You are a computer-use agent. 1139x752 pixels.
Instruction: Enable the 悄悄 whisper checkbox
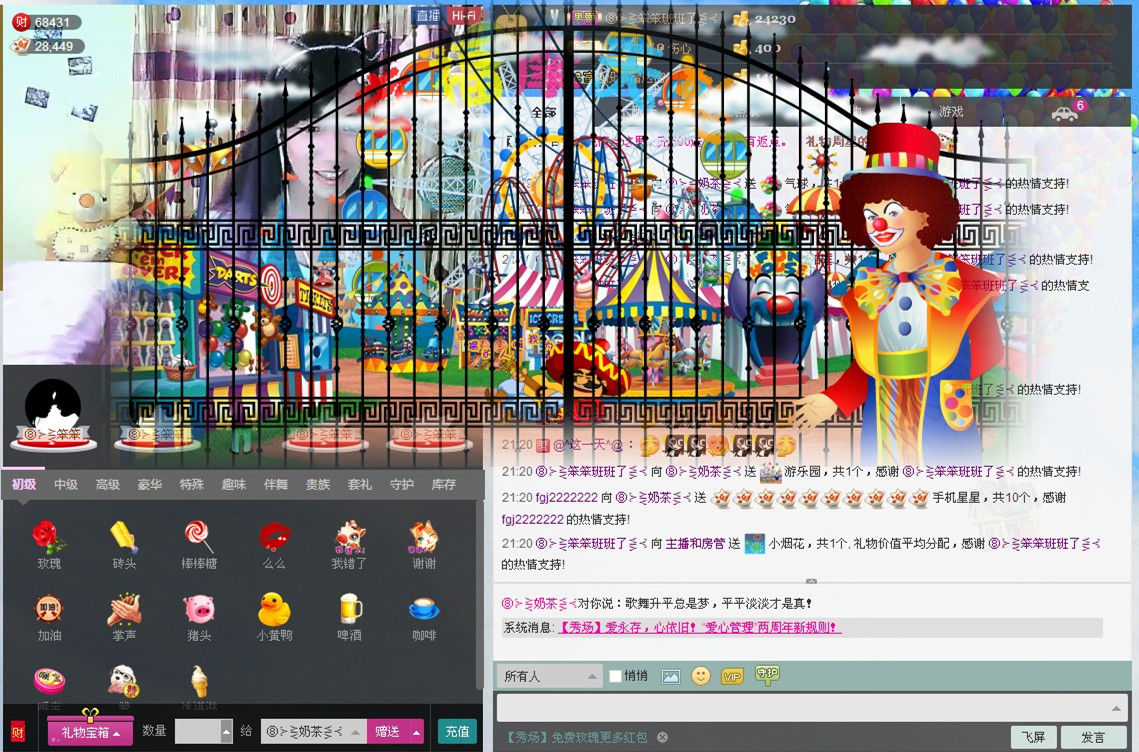pos(616,676)
